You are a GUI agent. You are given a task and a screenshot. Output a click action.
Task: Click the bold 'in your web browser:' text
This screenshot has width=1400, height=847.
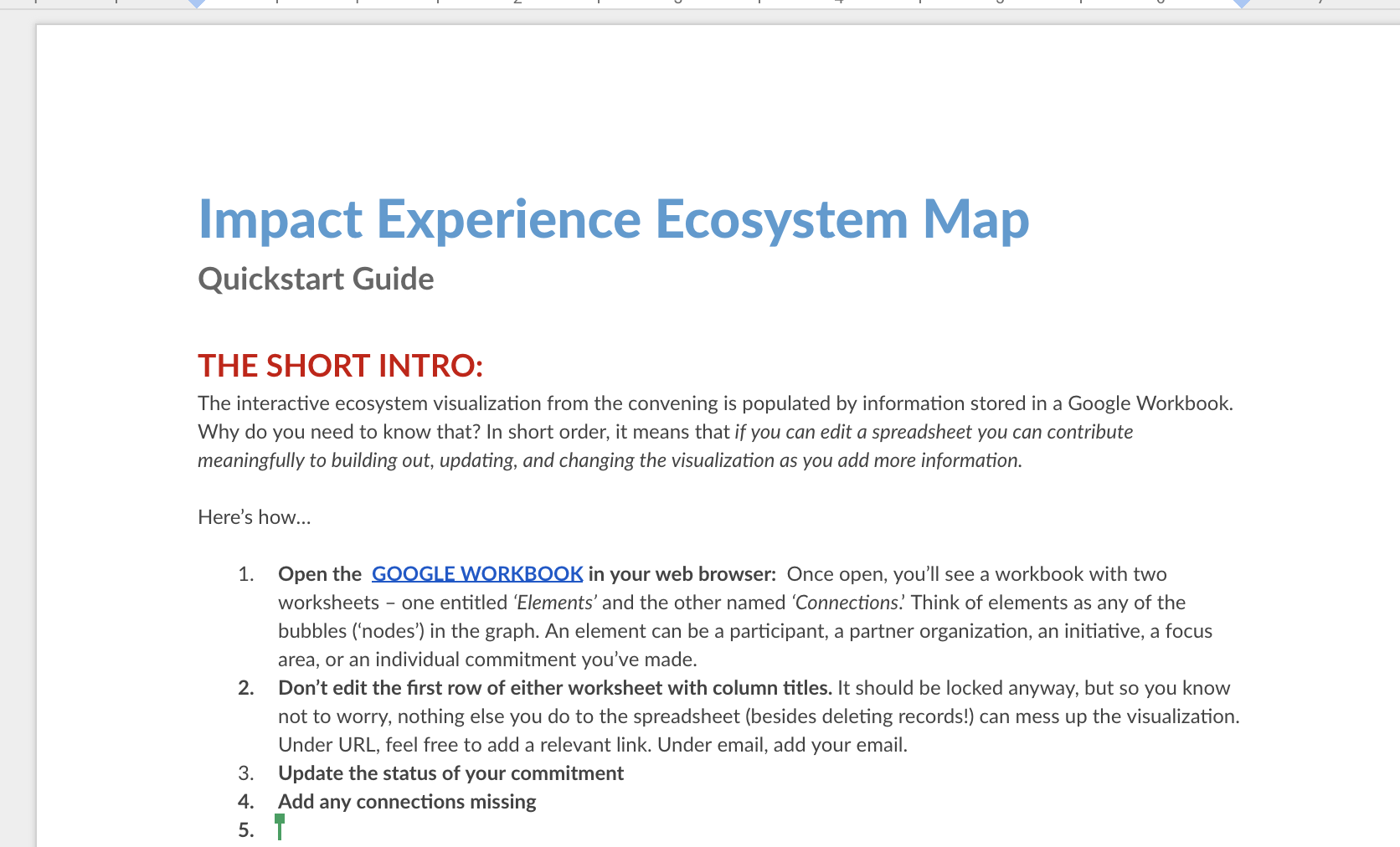click(x=682, y=574)
